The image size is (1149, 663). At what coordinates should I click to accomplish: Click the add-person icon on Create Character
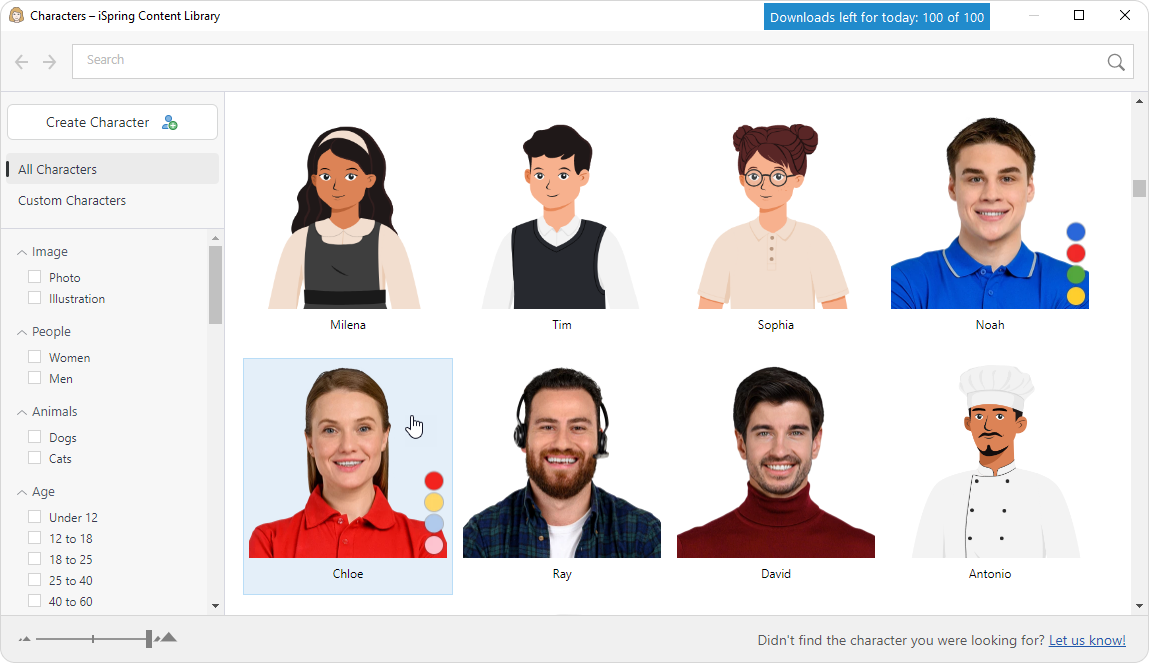click(x=169, y=122)
